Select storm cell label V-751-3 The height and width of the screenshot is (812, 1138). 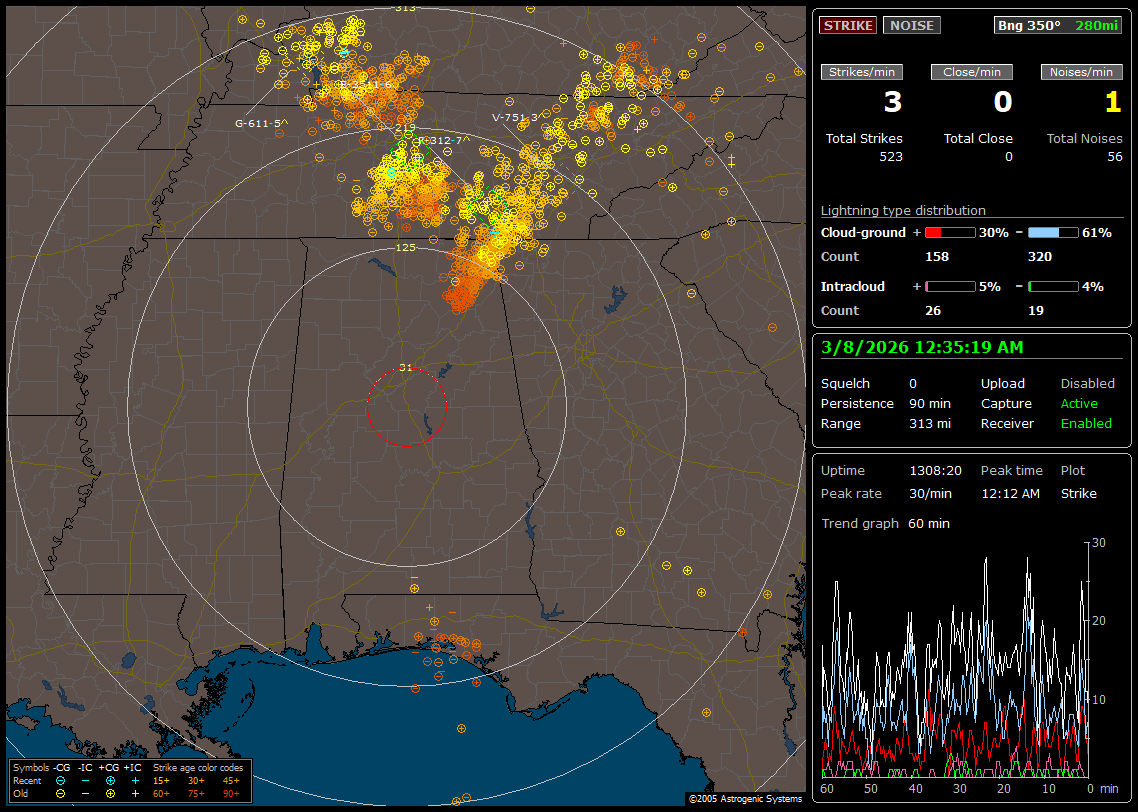click(516, 117)
